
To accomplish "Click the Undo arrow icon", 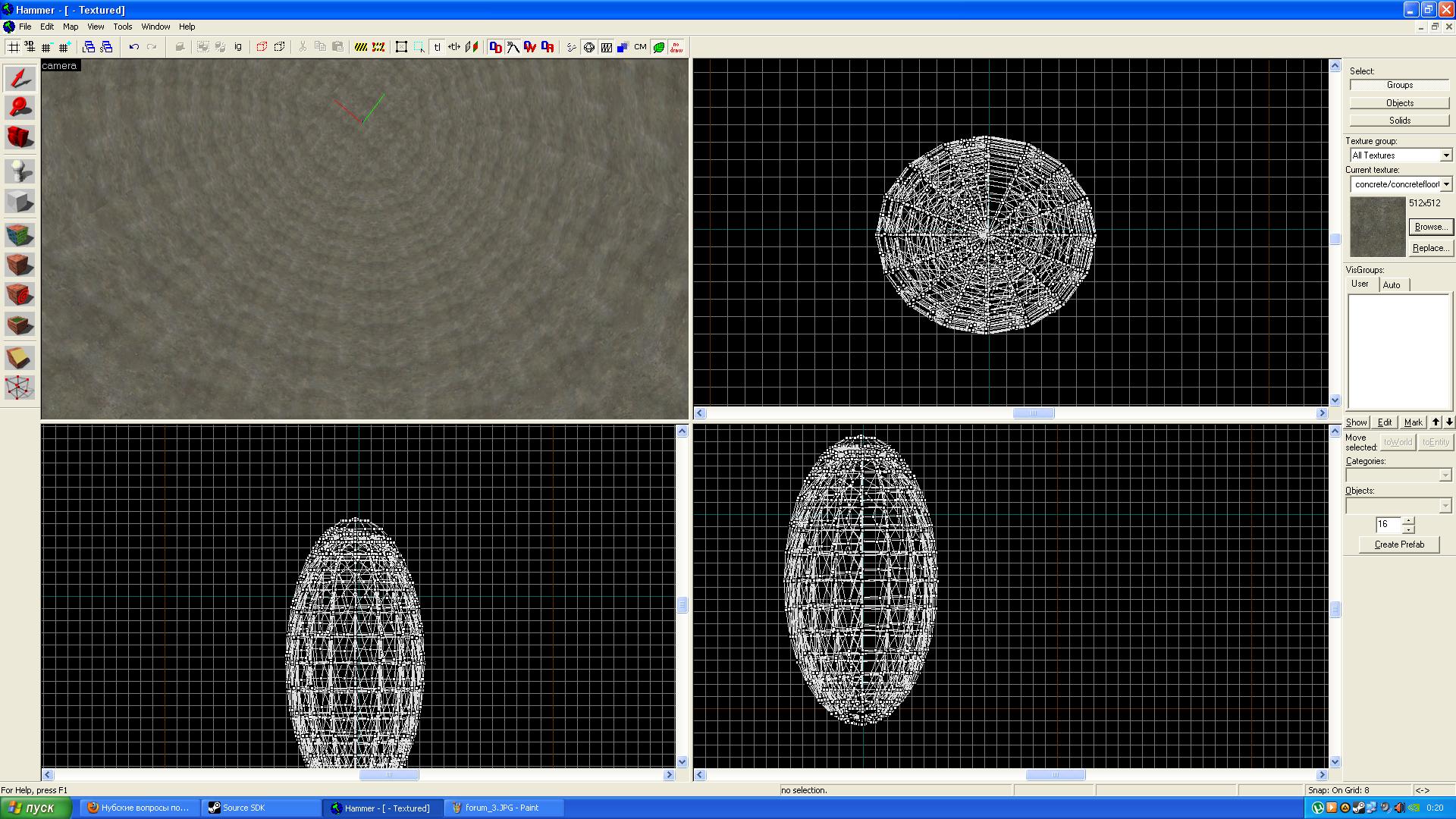I will [x=133, y=47].
